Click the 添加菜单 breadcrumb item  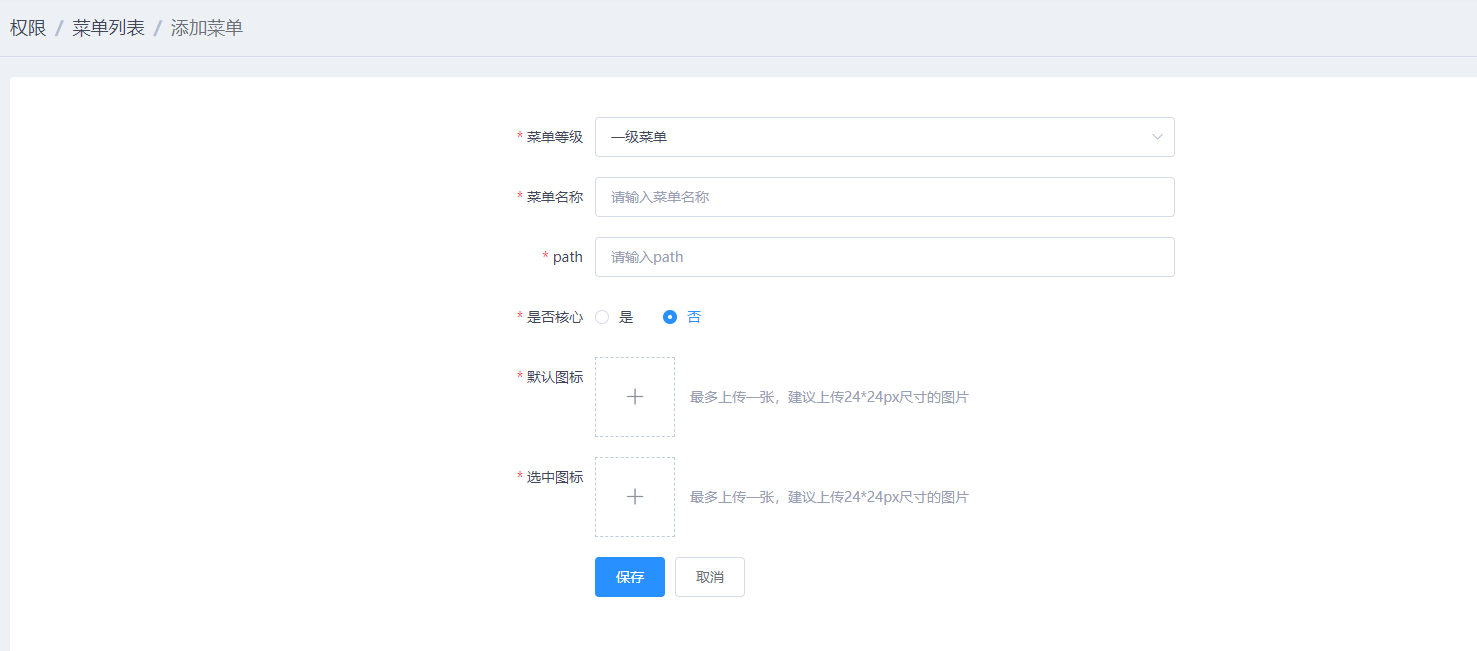(206, 28)
